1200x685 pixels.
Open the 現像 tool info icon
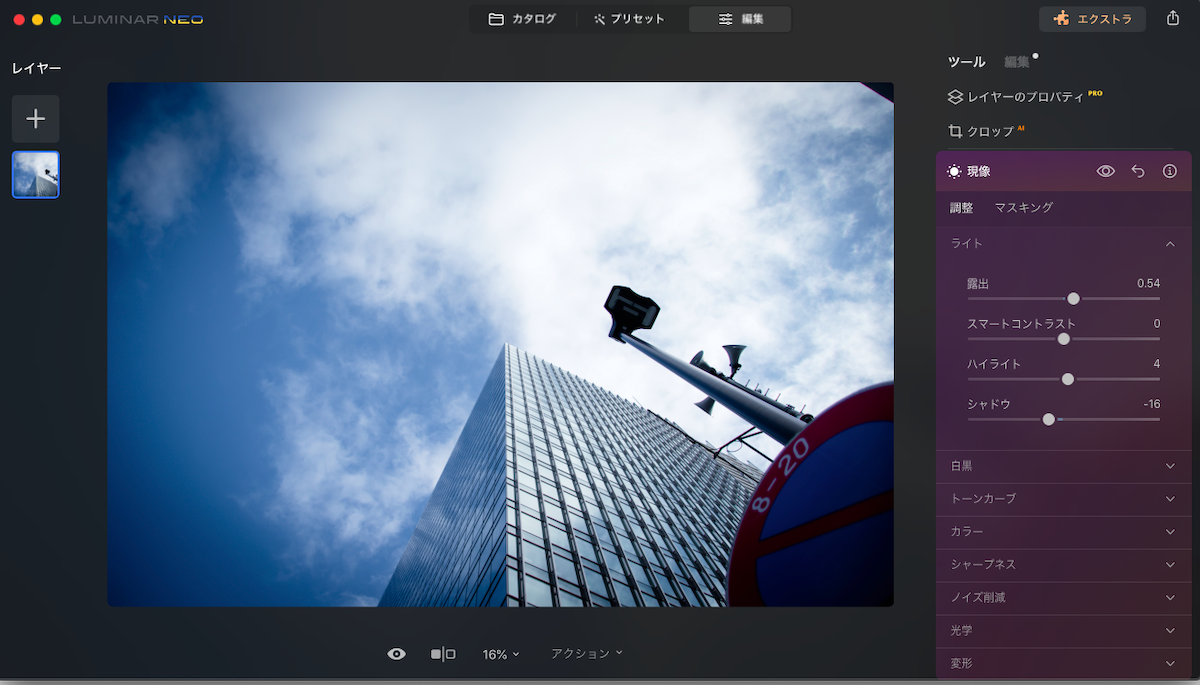coord(1169,172)
